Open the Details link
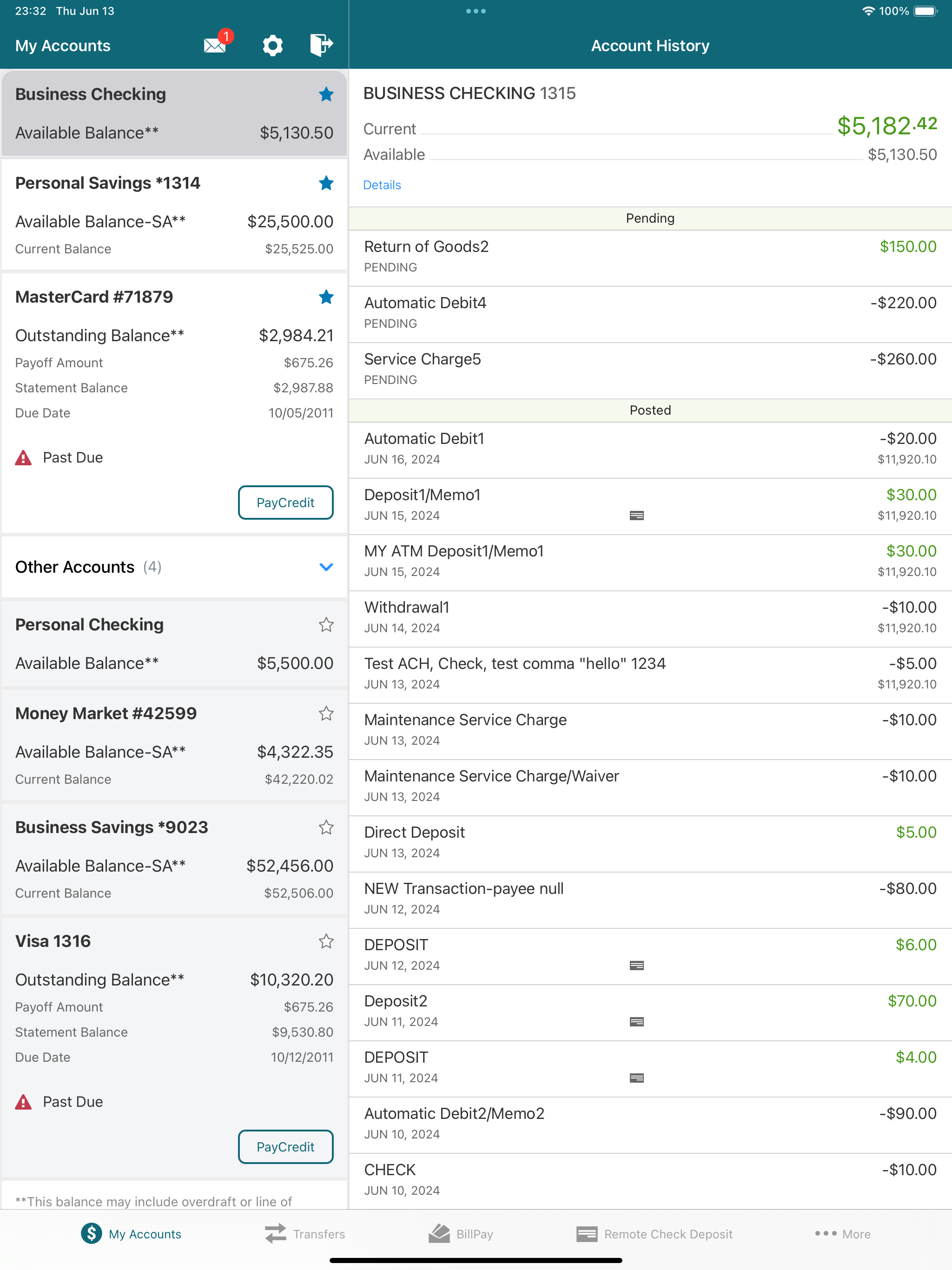This screenshot has height=1270, width=952. click(382, 185)
